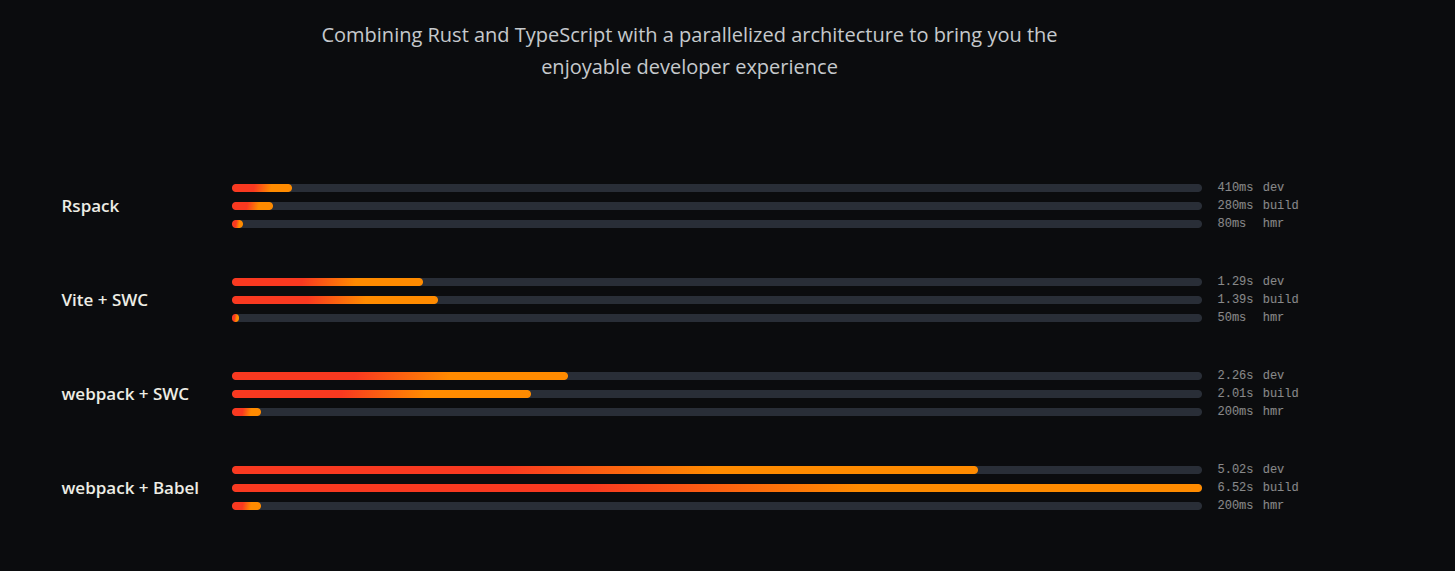This screenshot has width=1455, height=571.
Task: Select the webpack + SWC label
Action: [125, 394]
